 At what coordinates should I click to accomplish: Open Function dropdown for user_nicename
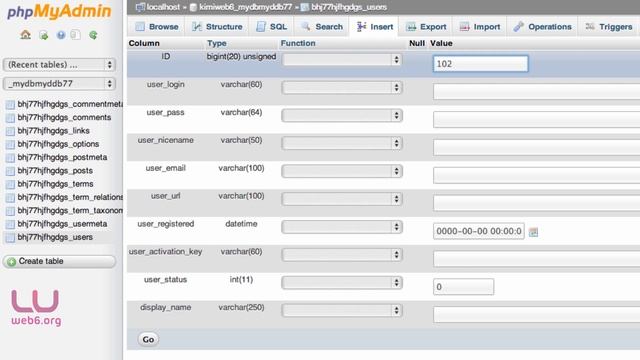pos(342,143)
